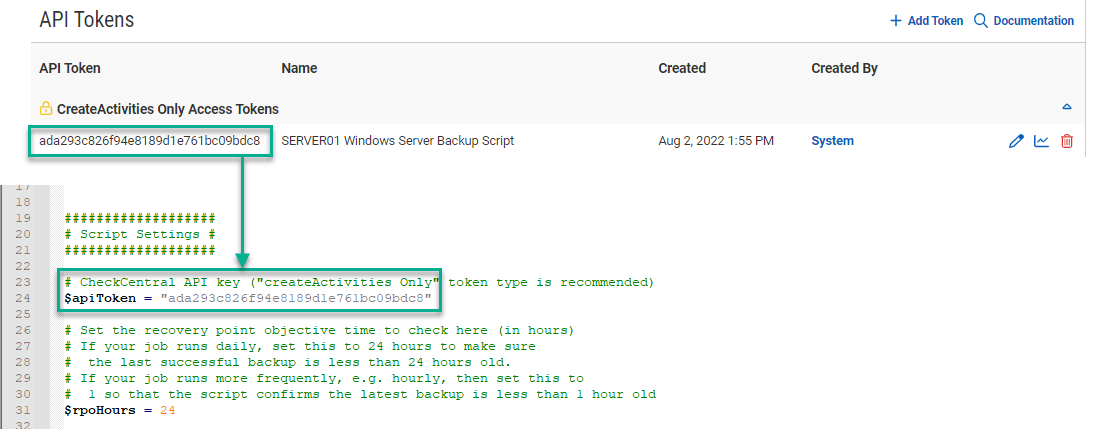Collapse the CreateActivities Only Access Tokens group
The height and width of the screenshot is (429, 1108).
click(x=1067, y=107)
